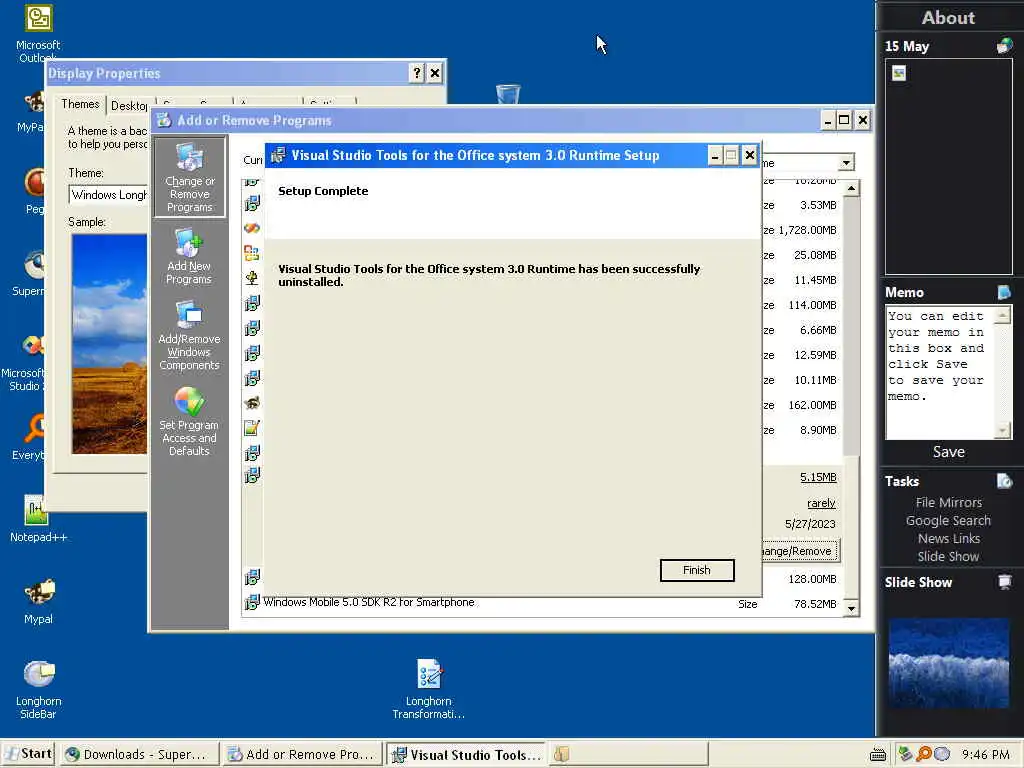Click the memo scroll down arrow
1024x768 pixels.
pos(1002,430)
